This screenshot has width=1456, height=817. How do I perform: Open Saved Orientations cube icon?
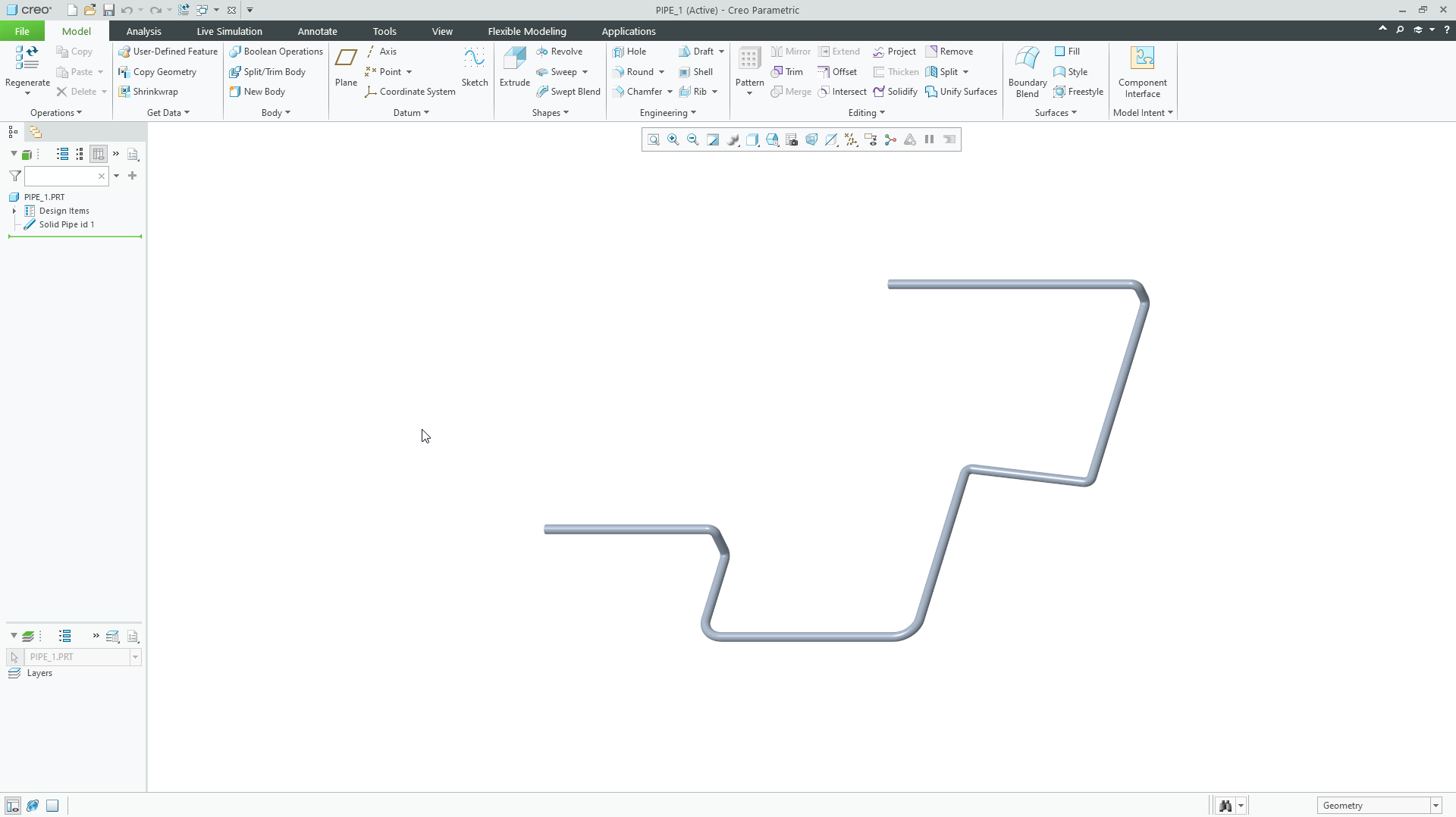(x=772, y=139)
